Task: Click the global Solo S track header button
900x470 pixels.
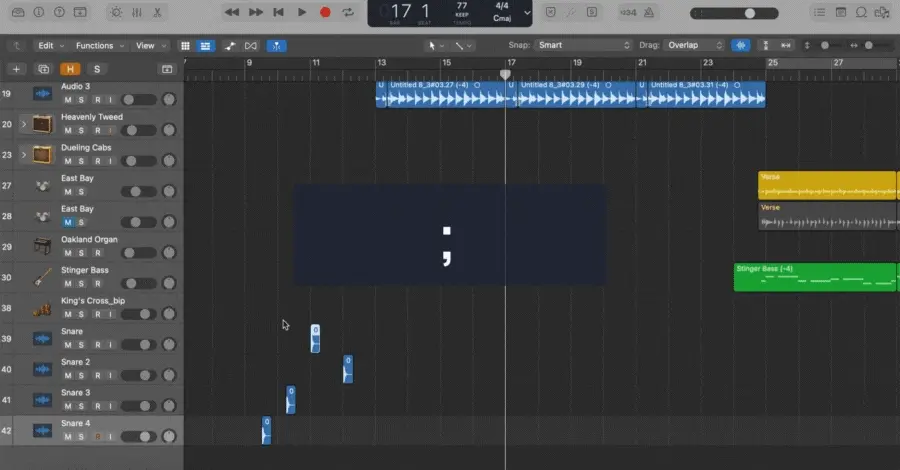Action: (97, 69)
